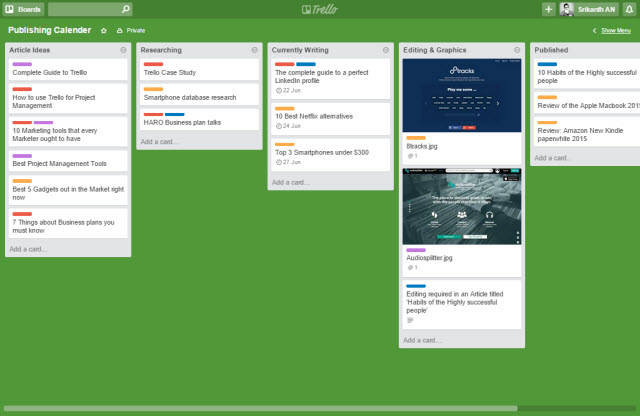Image resolution: width=640 pixels, height=416 pixels.
Task: Click the 8tracks.jpg card title
Action: point(422,146)
